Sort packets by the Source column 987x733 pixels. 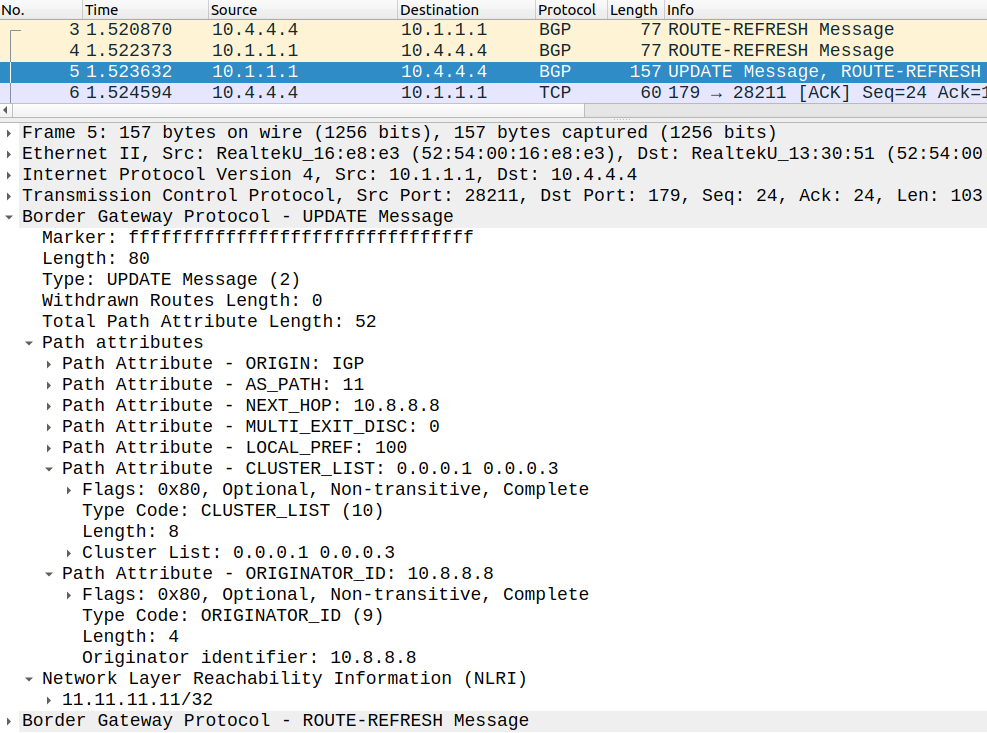click(x=303, y=9)
